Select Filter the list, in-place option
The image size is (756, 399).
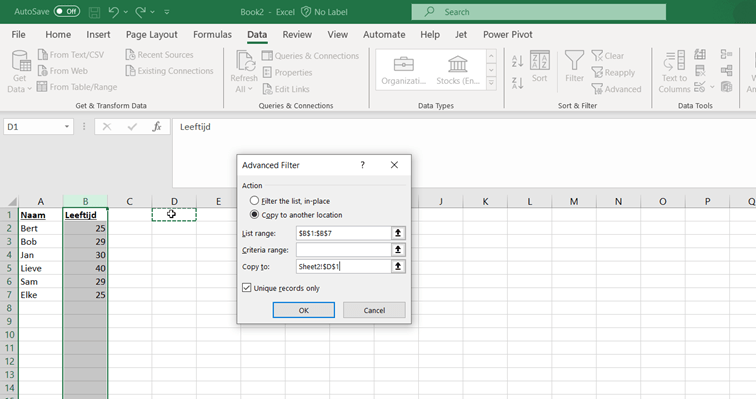(x=254, y=200)
